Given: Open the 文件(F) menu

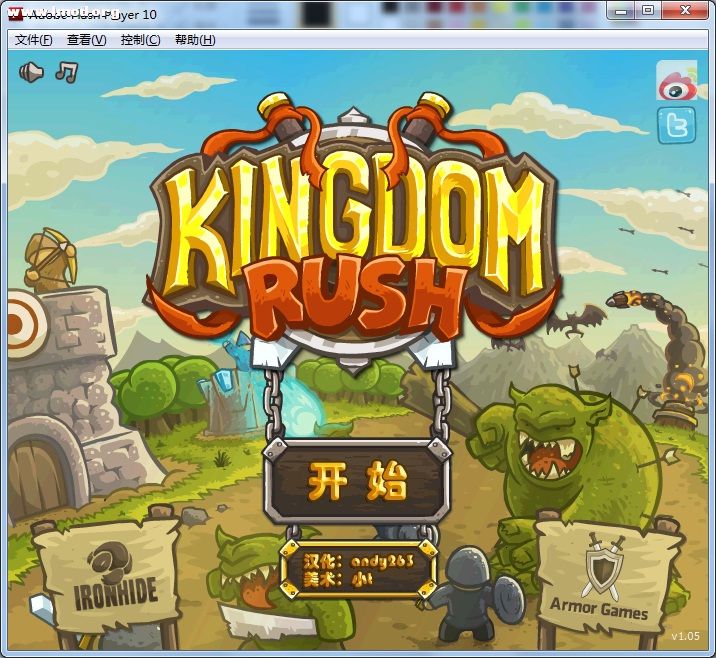Looking at the screenshot, I should tap(33, 40).
